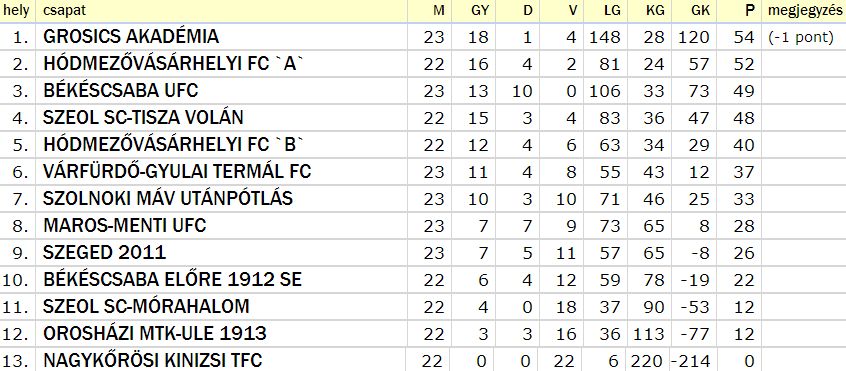This screenshot has height=371, width=846.
Task: Select the GROSICS AKADÉMIA team name
Action: click(x=131, y=36)
